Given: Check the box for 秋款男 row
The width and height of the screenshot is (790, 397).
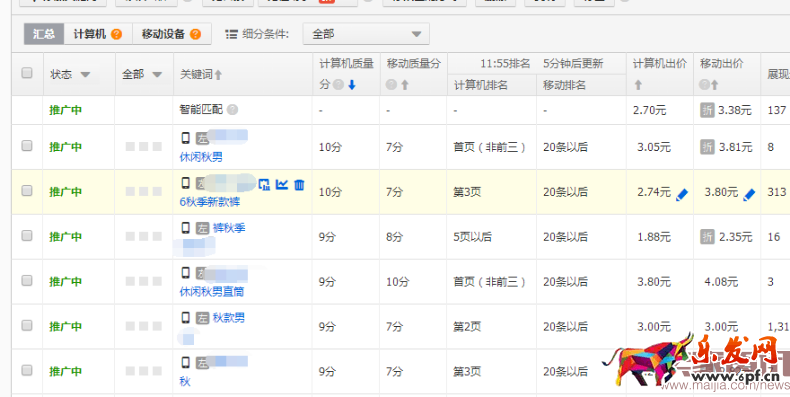Looking at the screenshot, I should tap(27, 325).
